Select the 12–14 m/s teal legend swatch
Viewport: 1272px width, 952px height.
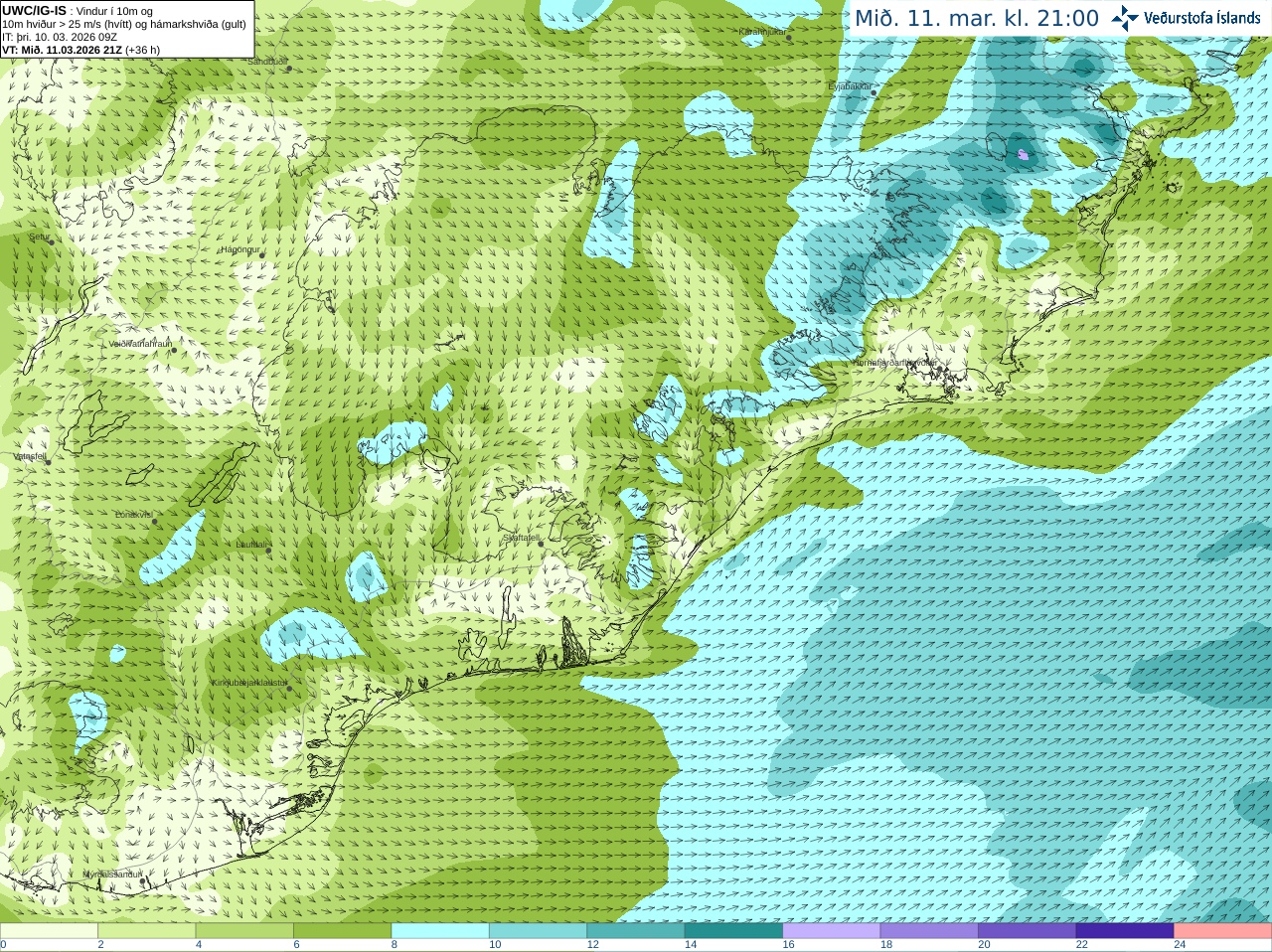(636, 931)
